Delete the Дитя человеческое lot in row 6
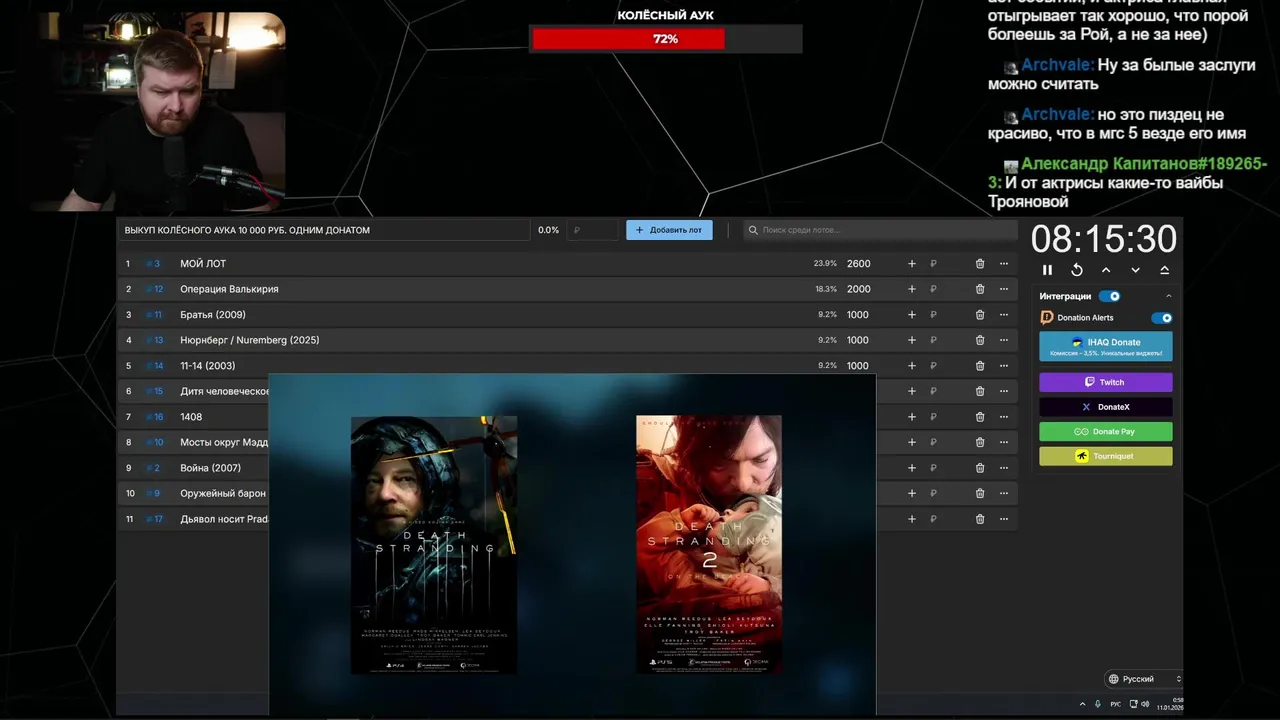This screenshot has width=1280, height=720. tap(980, 391)
